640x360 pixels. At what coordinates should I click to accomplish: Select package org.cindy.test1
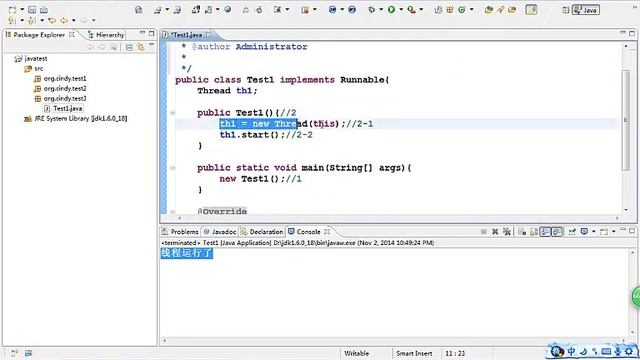coord(60,78)
